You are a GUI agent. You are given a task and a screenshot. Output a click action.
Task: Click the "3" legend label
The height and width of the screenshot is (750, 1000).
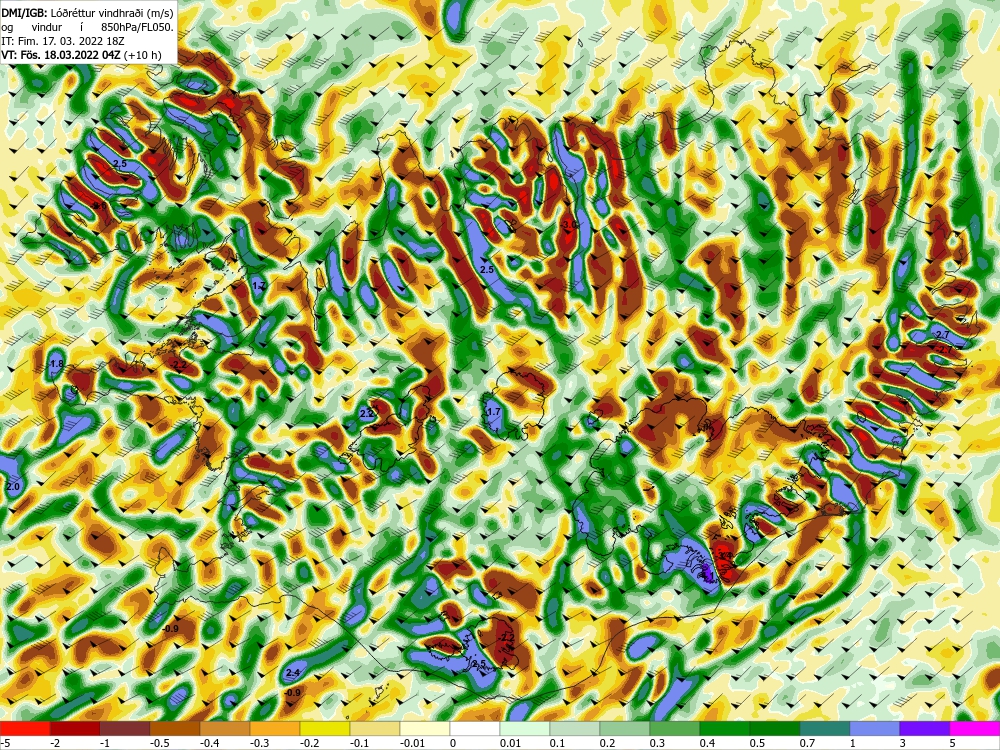pyautogui.click(x=903, y=743)
